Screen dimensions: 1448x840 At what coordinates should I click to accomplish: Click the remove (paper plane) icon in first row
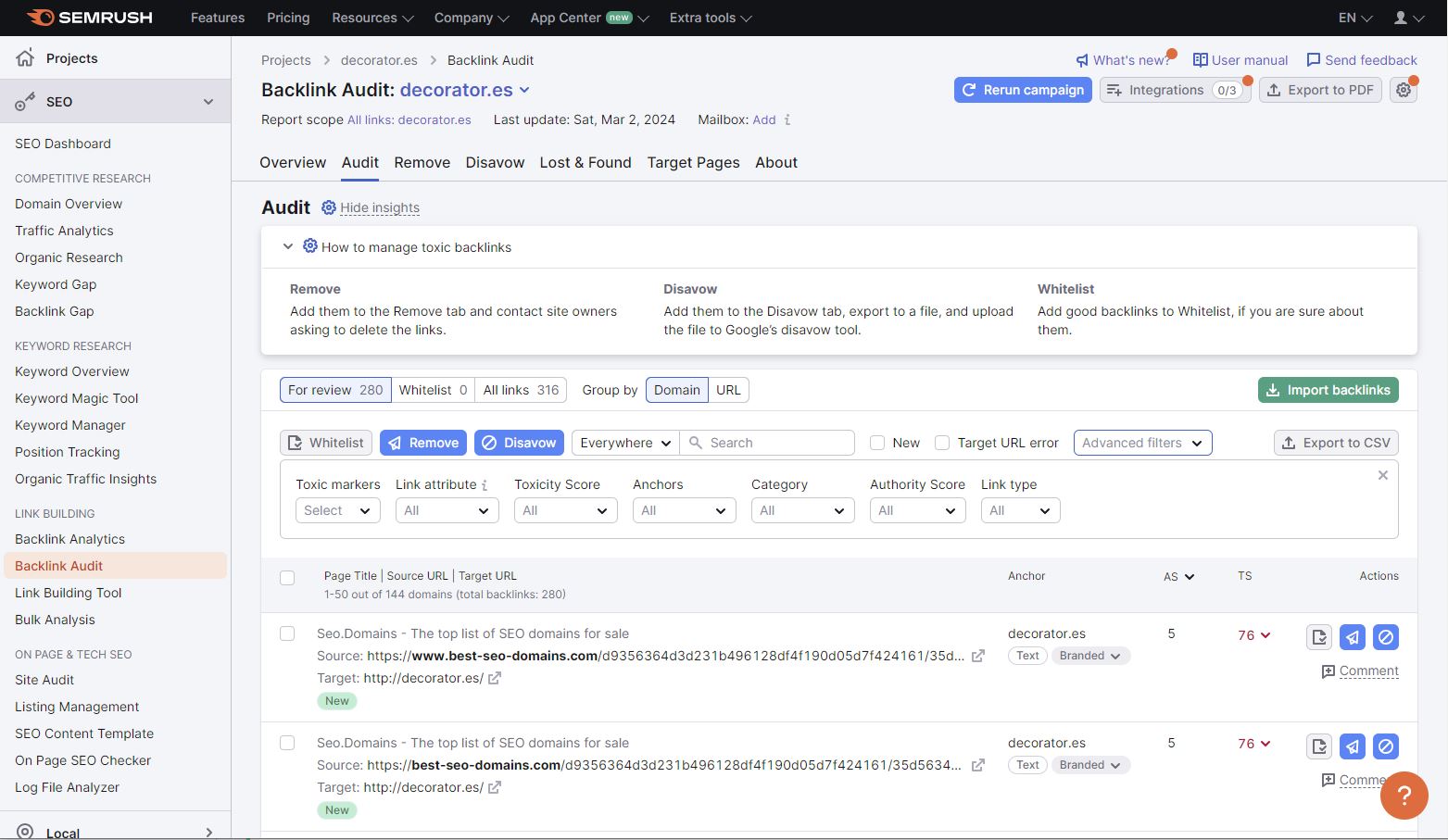1353,637
